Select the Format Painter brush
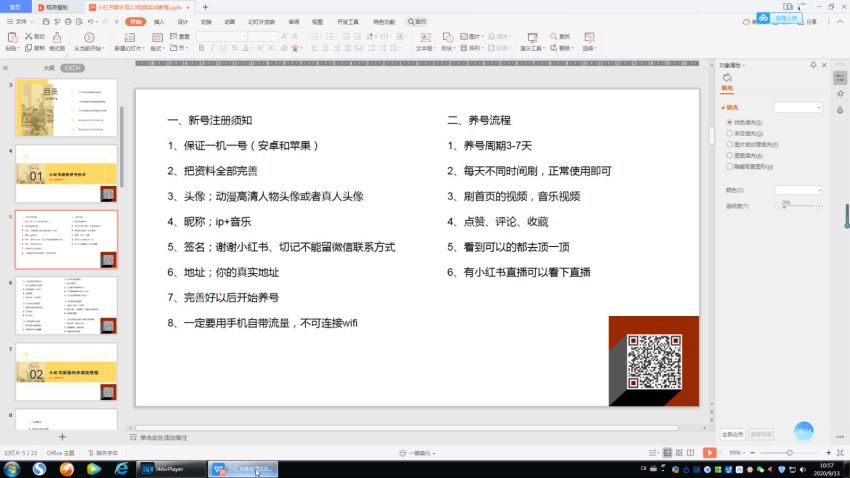The image size is (850, 478). [57, 37]
